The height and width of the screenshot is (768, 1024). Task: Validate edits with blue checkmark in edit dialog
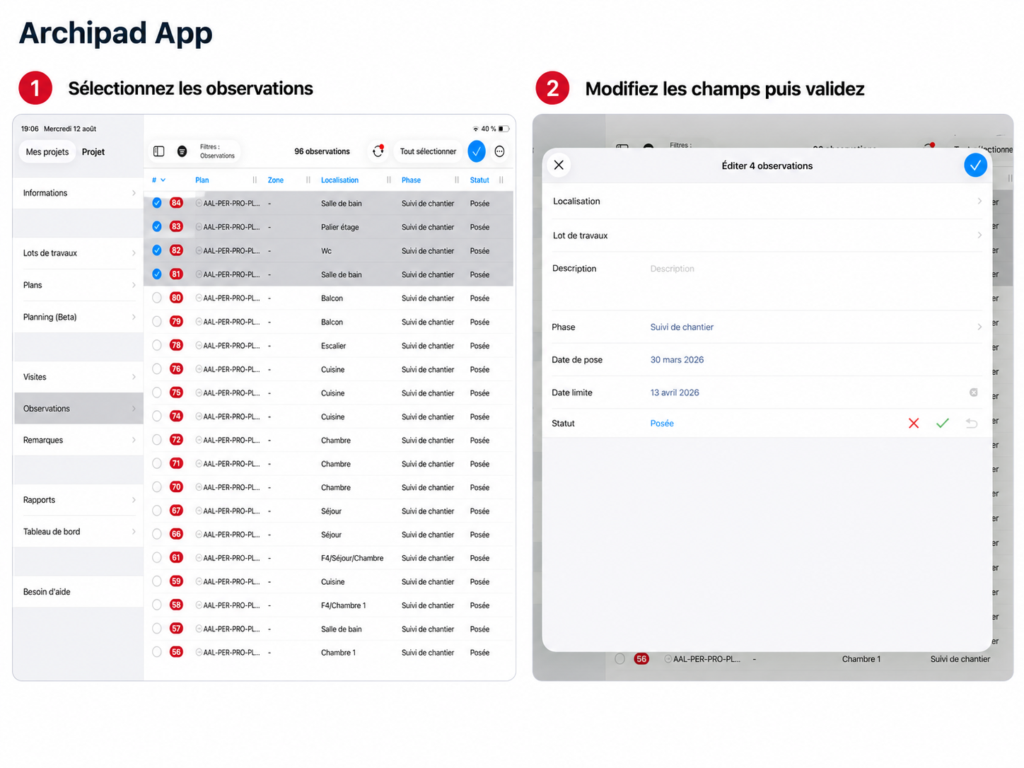tap(975, 166)
